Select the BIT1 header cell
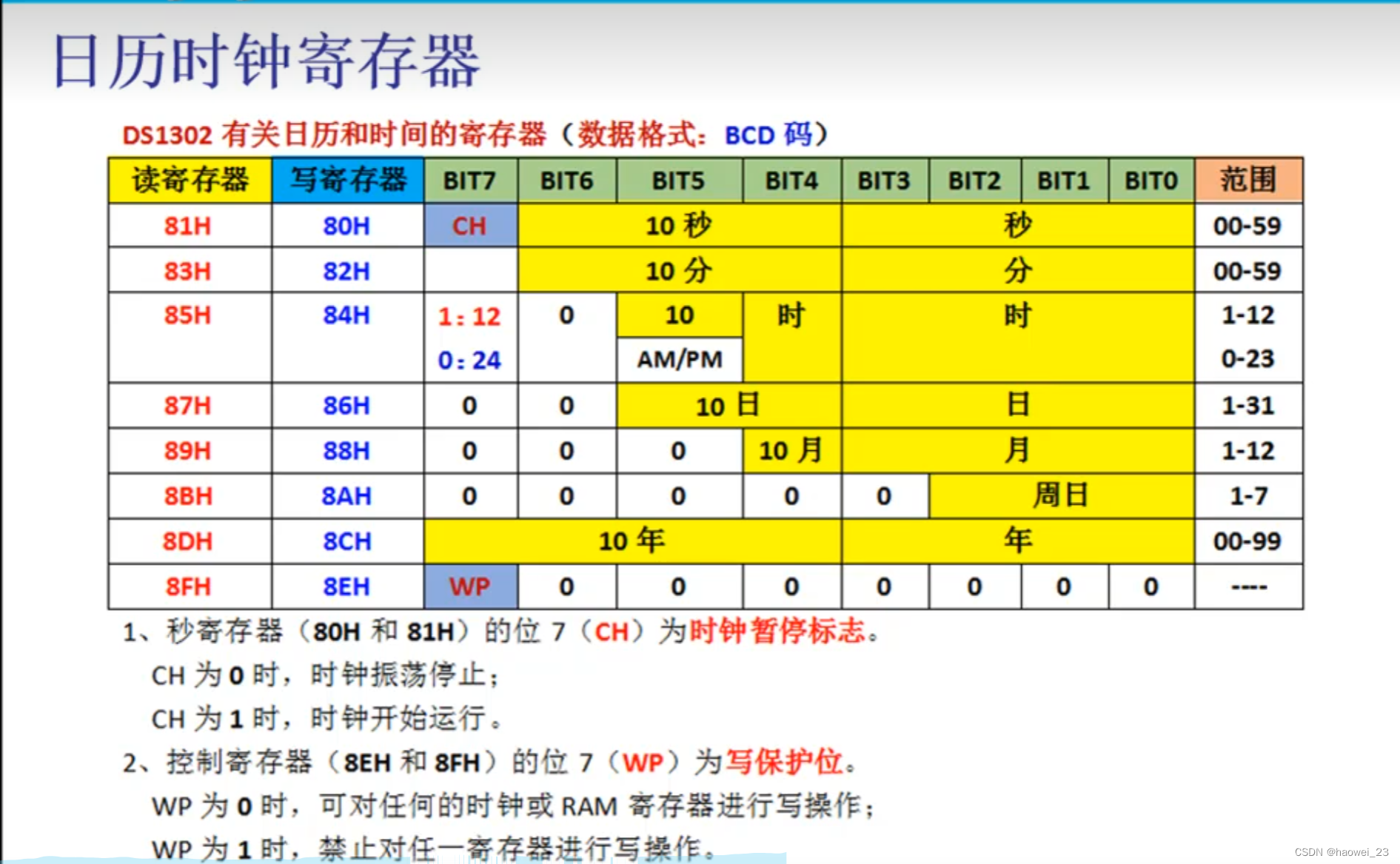The height and width of the screenshot is (864, 1400). pyautogui.click(x=1064, y=181)
